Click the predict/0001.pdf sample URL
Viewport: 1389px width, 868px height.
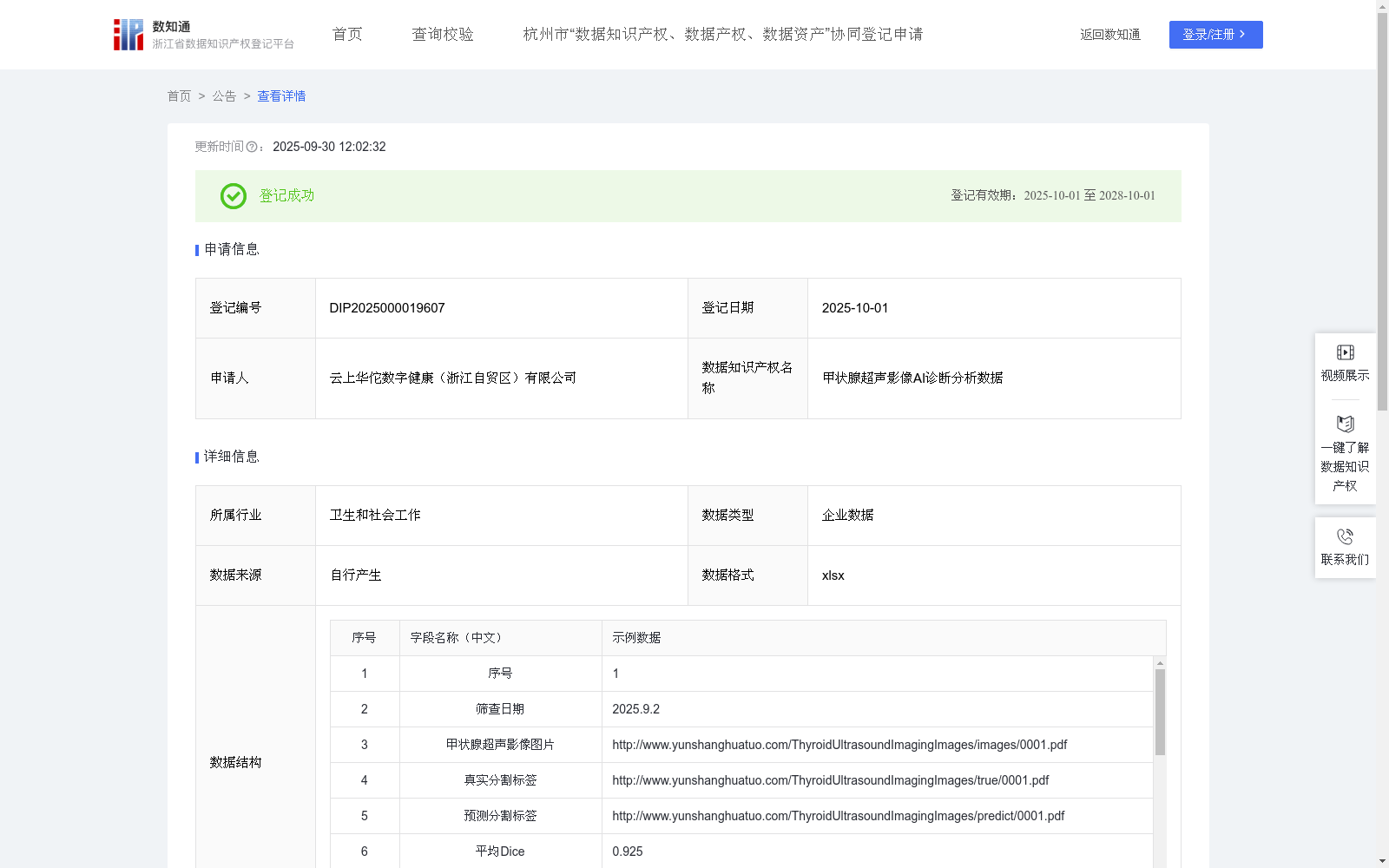click(x=839, y=816)
